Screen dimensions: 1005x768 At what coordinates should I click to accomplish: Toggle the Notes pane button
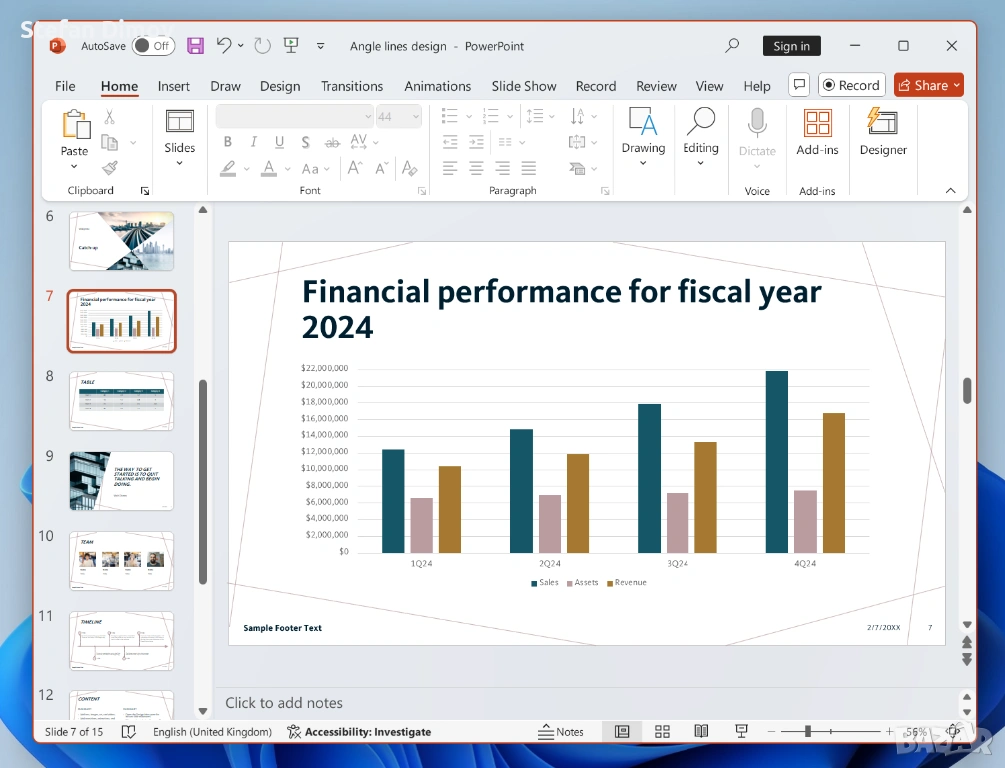[561, 732]
